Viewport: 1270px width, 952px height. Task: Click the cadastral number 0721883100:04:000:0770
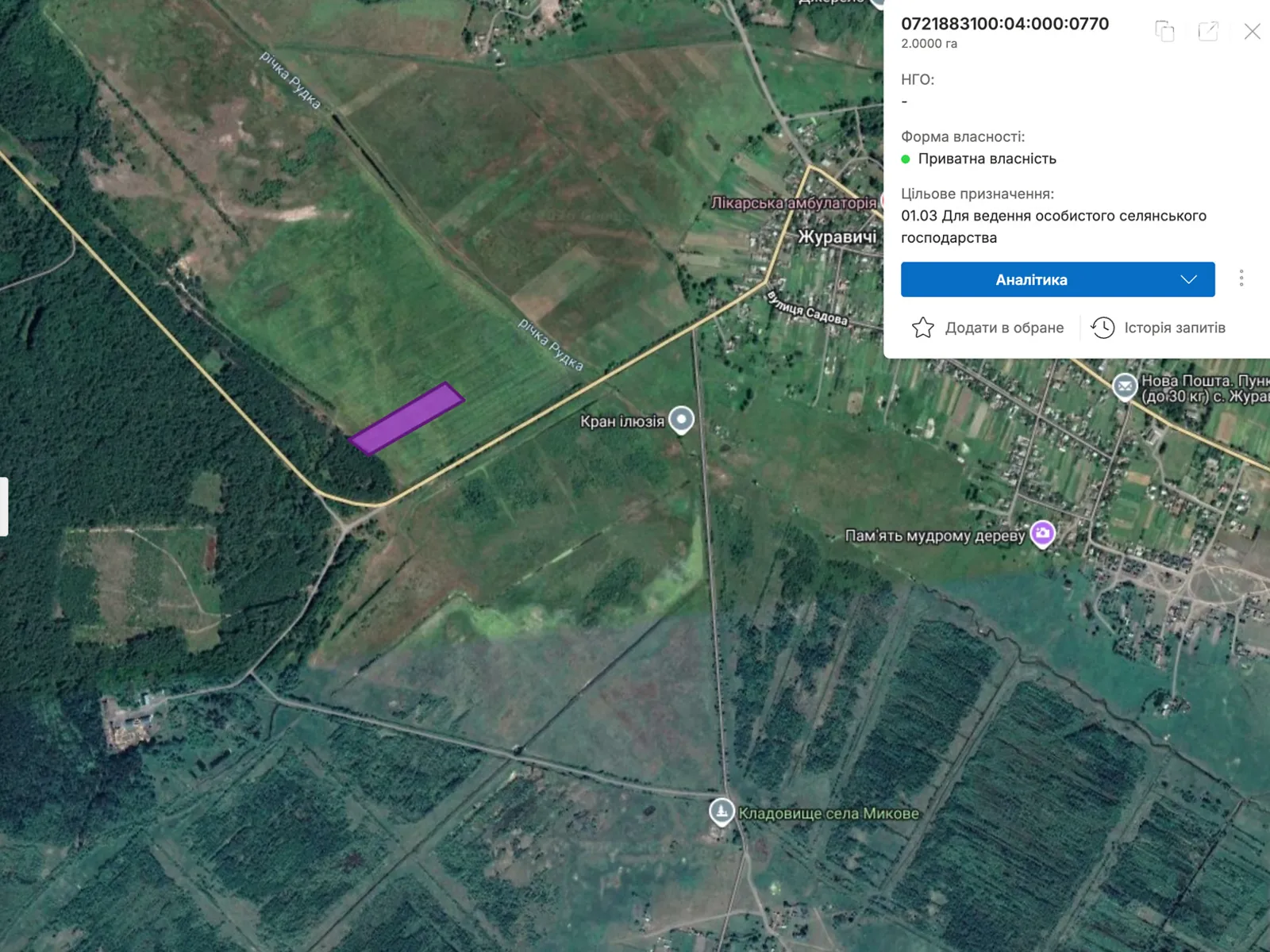[x=1004, y=24]
